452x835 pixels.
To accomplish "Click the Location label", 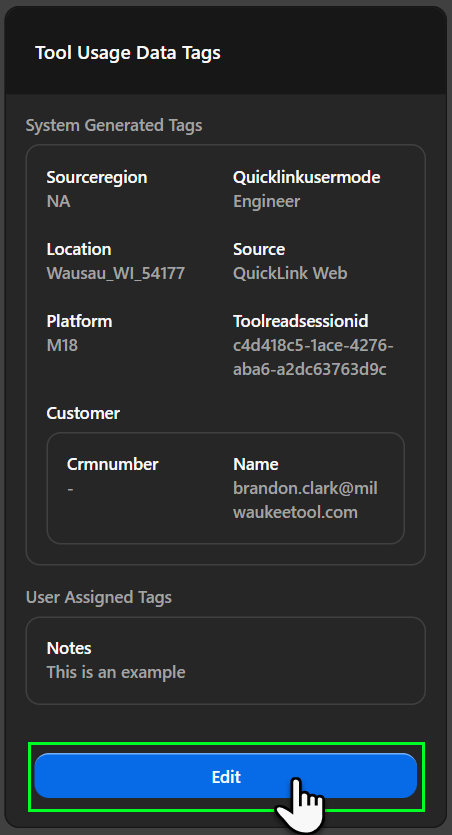I will 79,249.
